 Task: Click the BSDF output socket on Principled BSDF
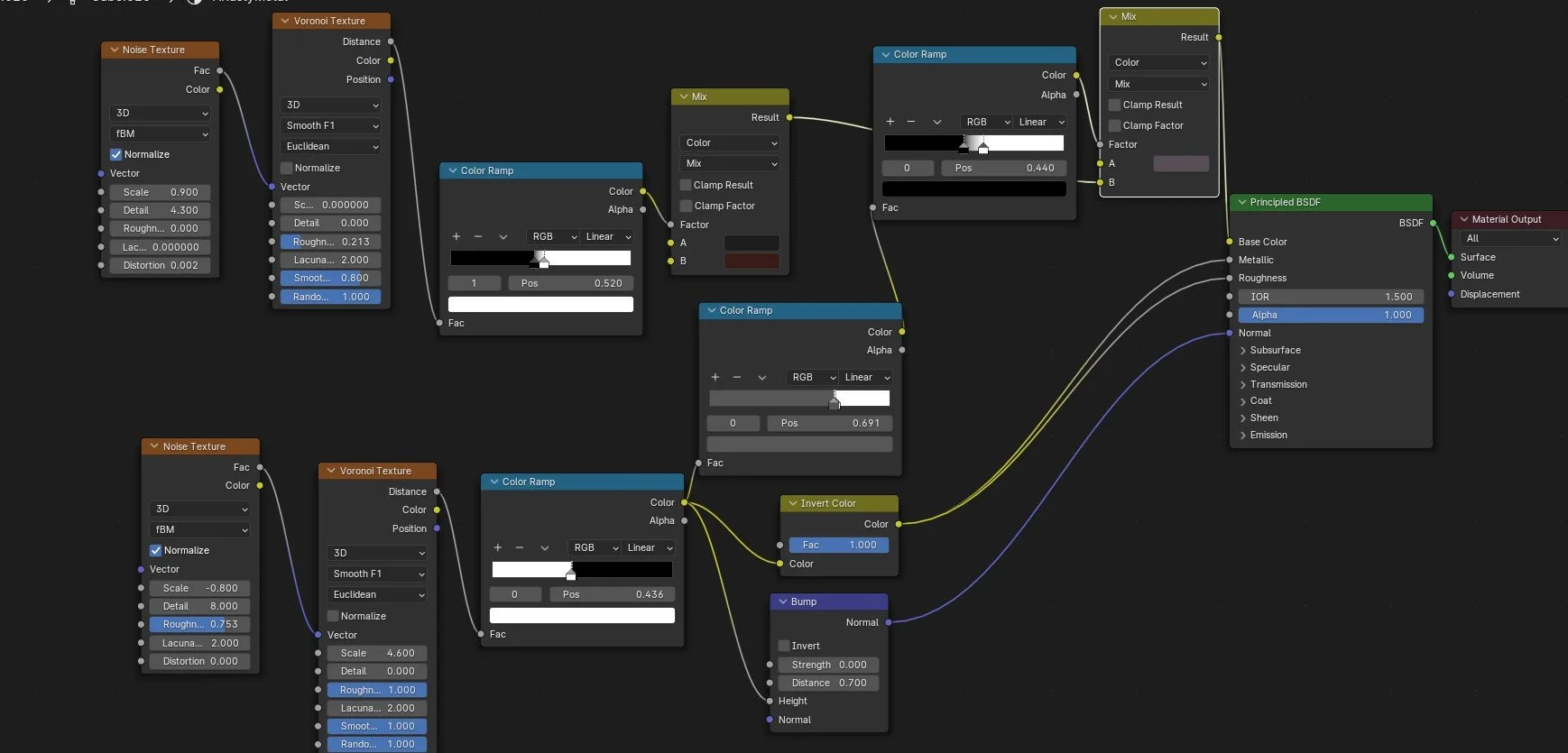[1434, 223]
